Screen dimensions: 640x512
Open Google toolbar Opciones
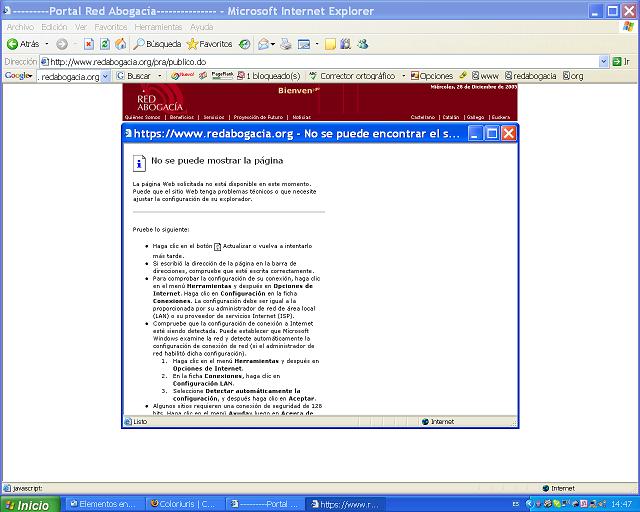tap(432, 76)
